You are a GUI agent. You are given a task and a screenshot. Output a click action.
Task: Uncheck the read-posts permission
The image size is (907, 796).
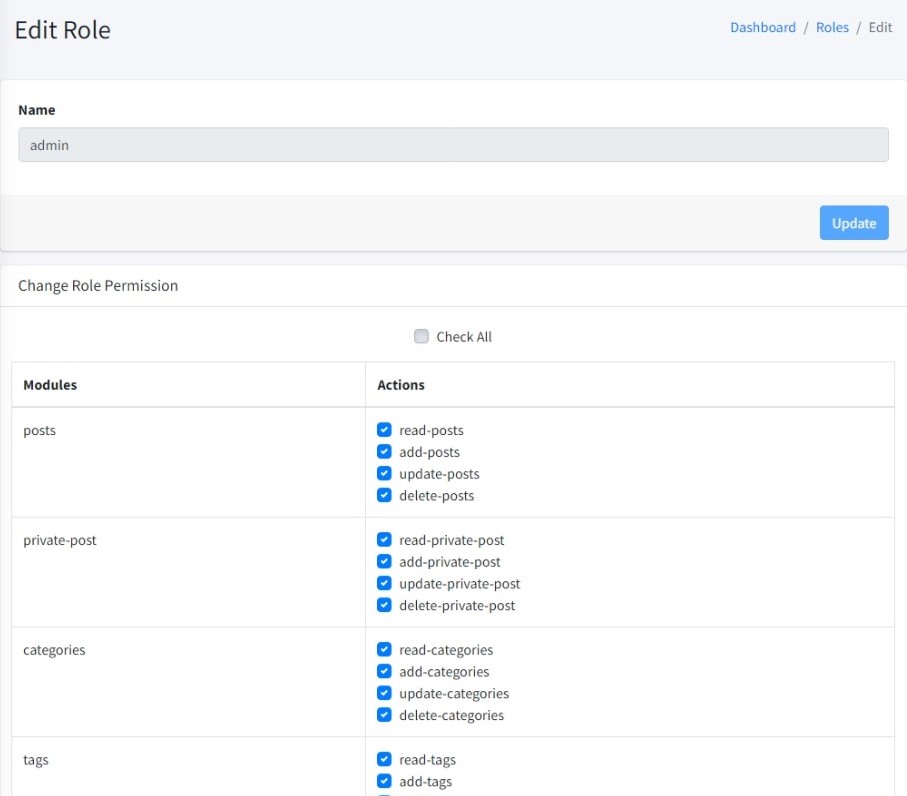[384, 430]
